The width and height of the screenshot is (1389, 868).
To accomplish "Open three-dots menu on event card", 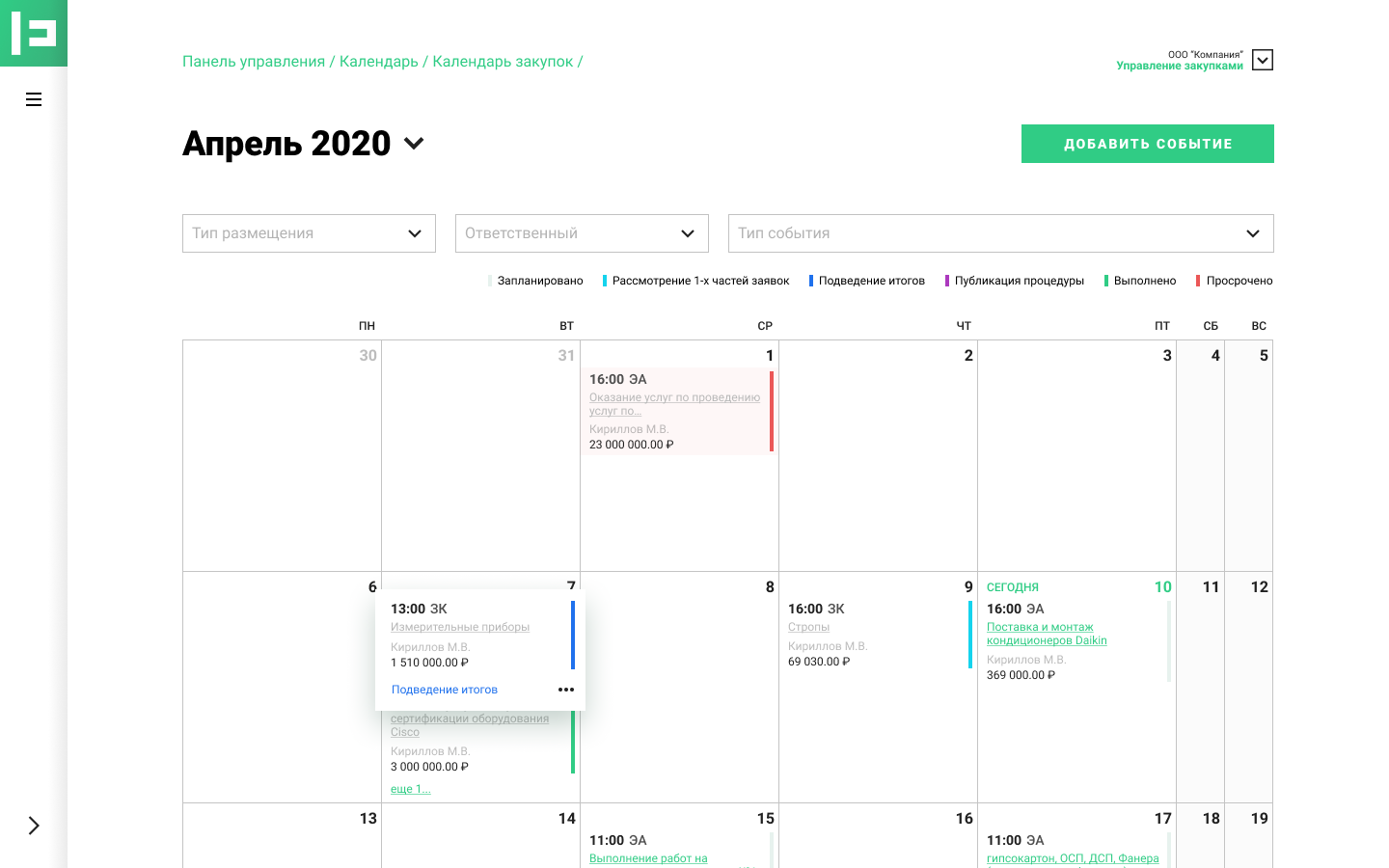I will [566, 690].
